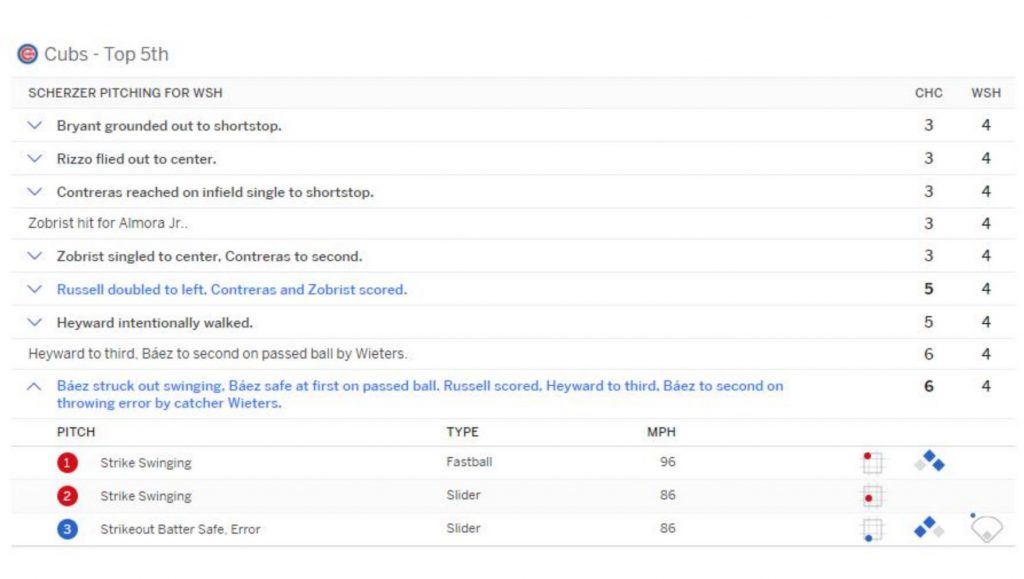This screenshot has height=579, width=1024.
Task: Click field hit-location icon for pitch 3
Action: [985, 527]
